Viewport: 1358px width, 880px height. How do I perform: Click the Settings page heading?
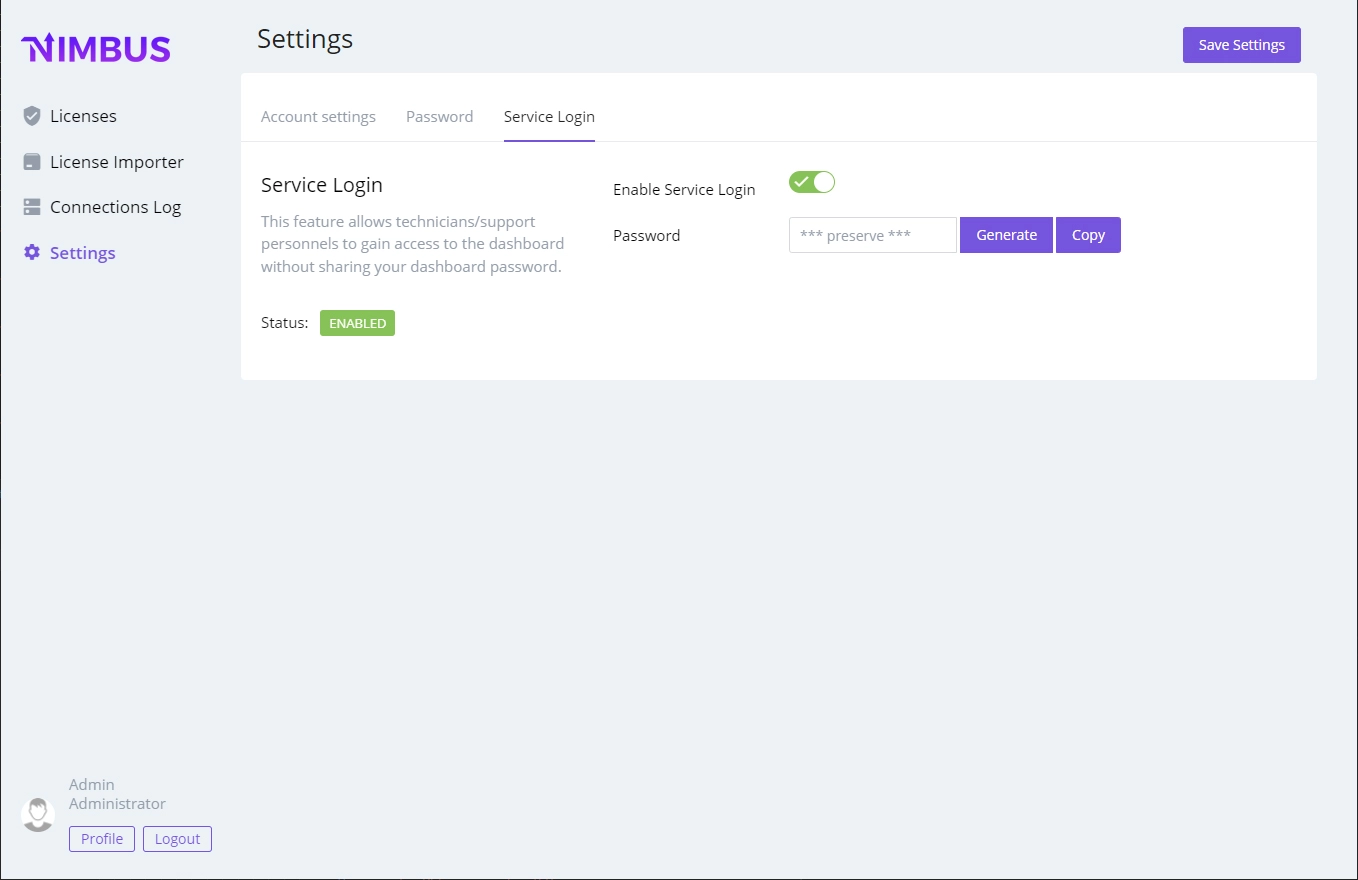click(305, 39)
